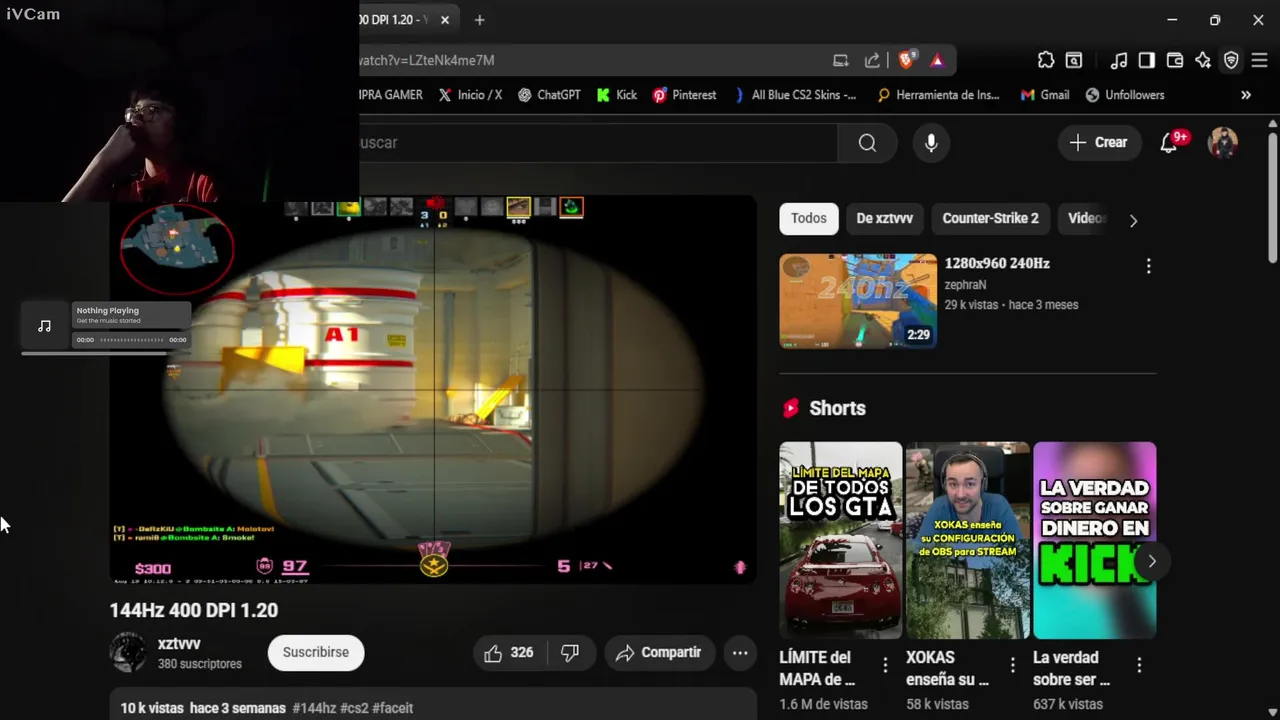
Task: Click the search tabs icon in toolbar
Action: (x=1074, y=60)
